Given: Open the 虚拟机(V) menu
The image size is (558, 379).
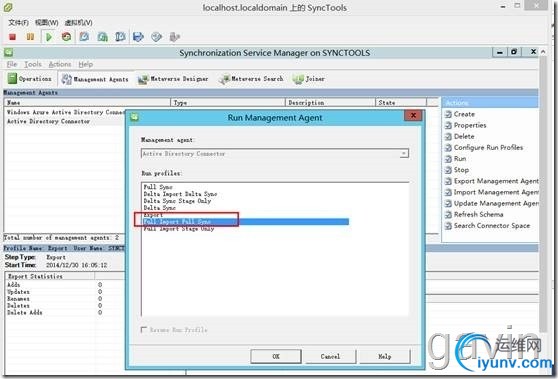Looking at the screenshot, I should coord(79,23).
